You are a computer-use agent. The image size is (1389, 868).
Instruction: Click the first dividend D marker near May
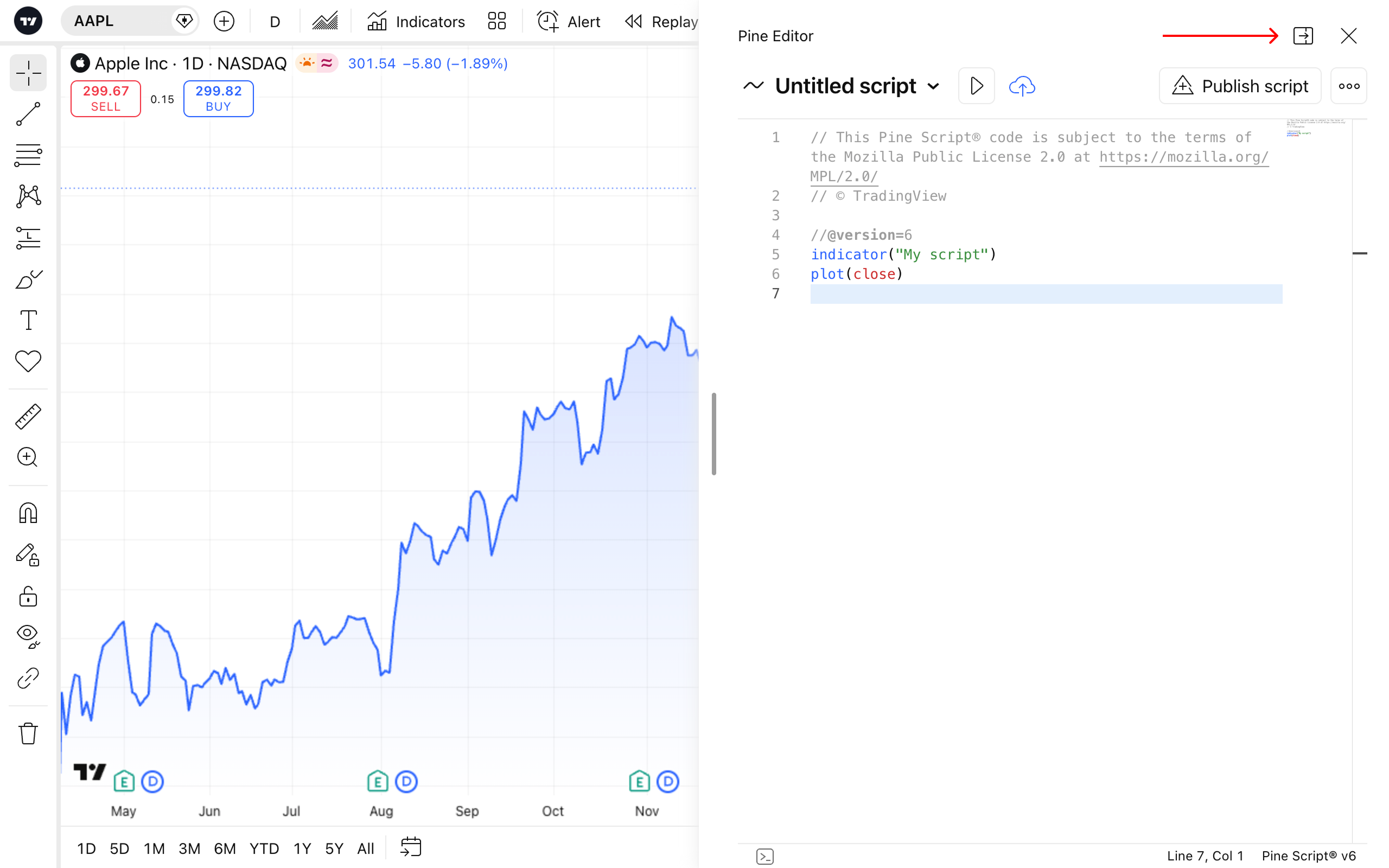point(152,781)
